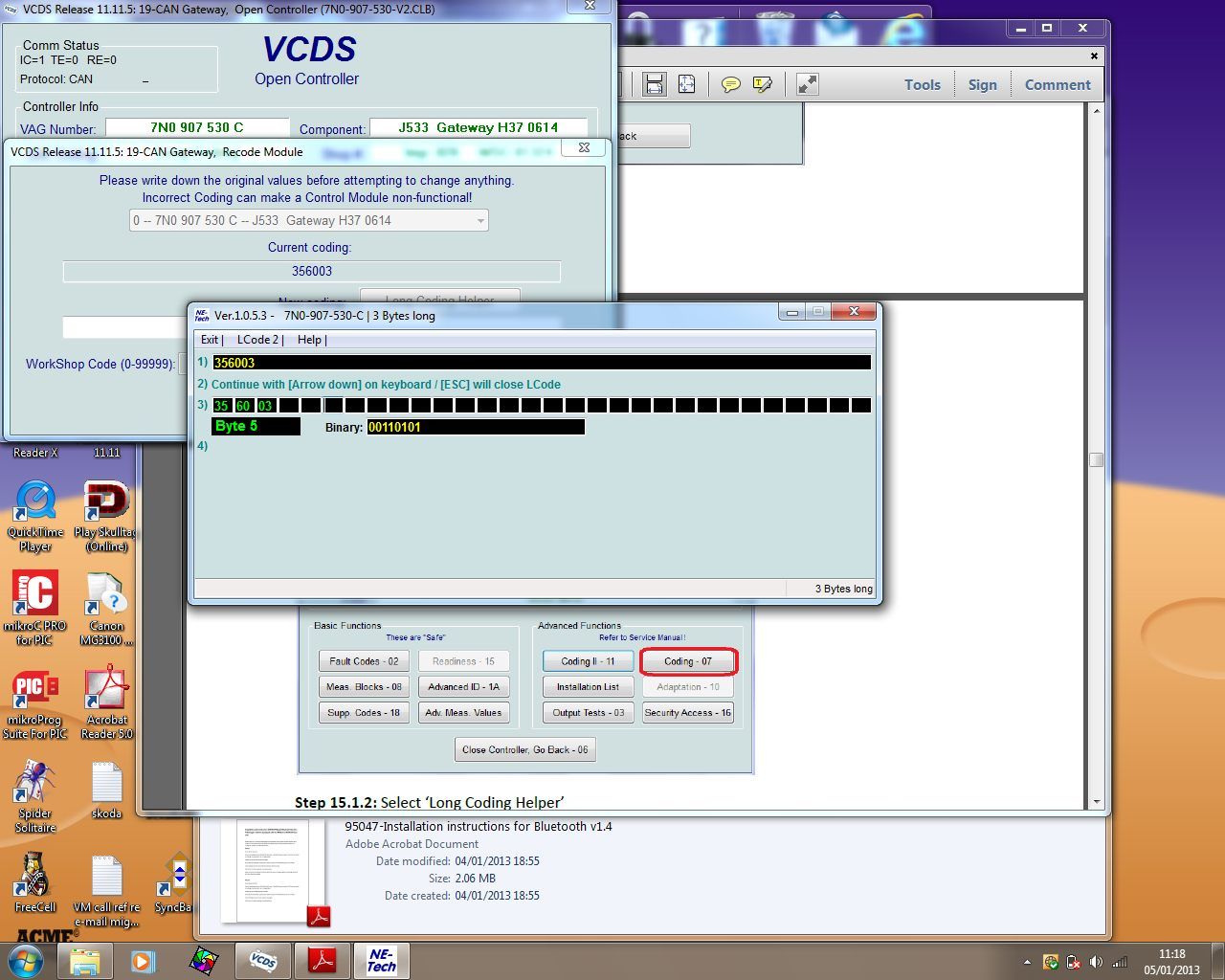This screenshot has height=980, width=1225.
Task: Click the file name 95047-Installation instructions for Bluetooth
Action: [479, 826]
